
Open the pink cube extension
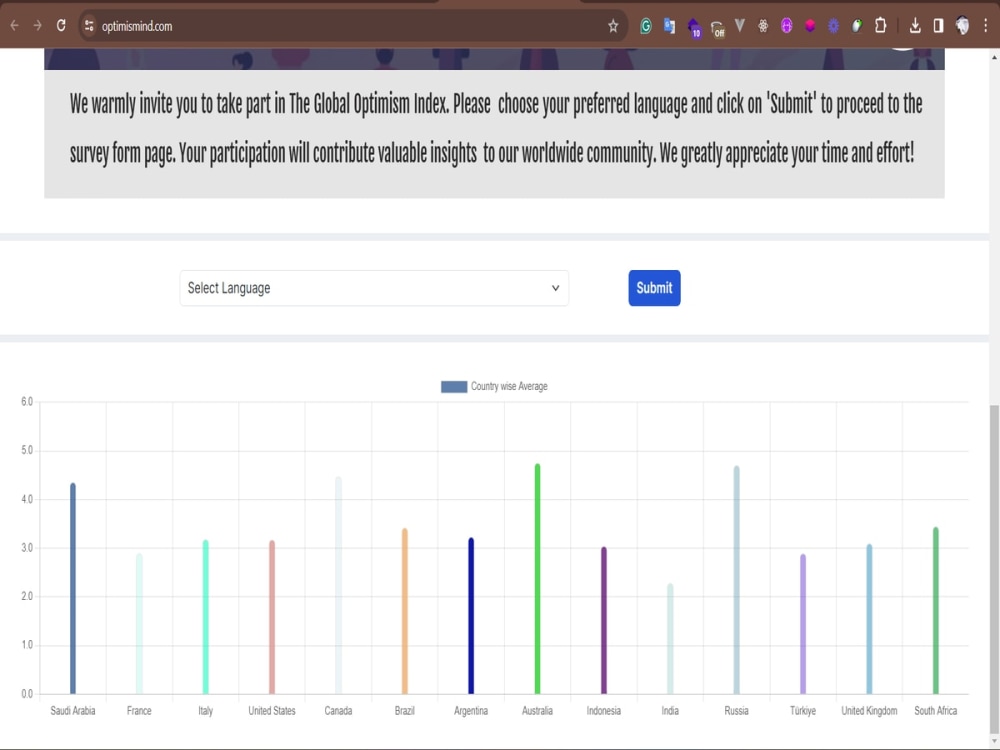(x=810, y=26)
